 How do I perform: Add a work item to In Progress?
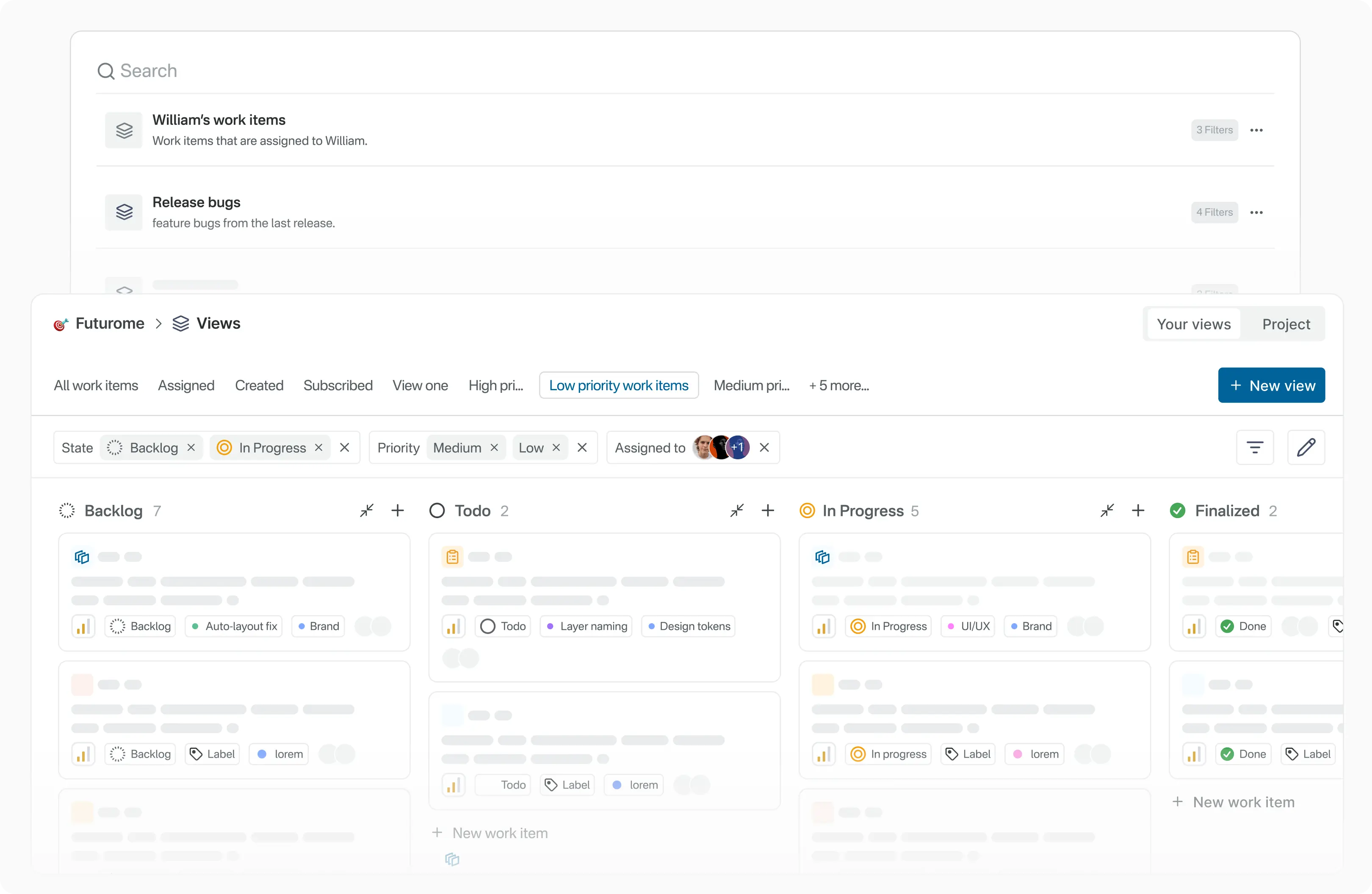click(x=1138, y=510)
